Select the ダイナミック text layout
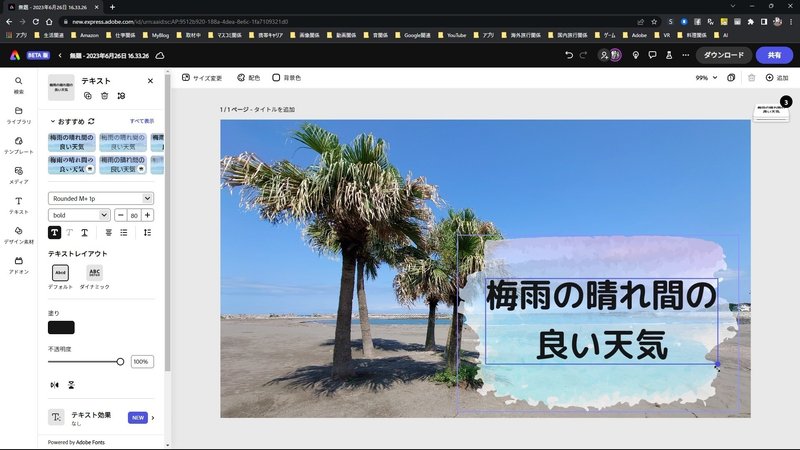 coord(94,277)
